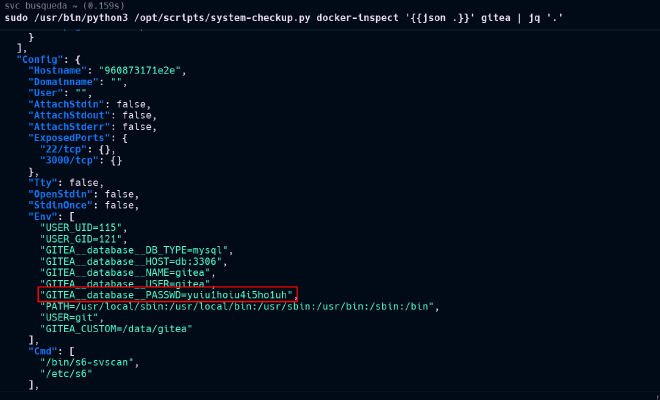This screenshot has width=660, height=400.
Task: Click the "OpenStdin" false line
Action: [x=83, y=194]
